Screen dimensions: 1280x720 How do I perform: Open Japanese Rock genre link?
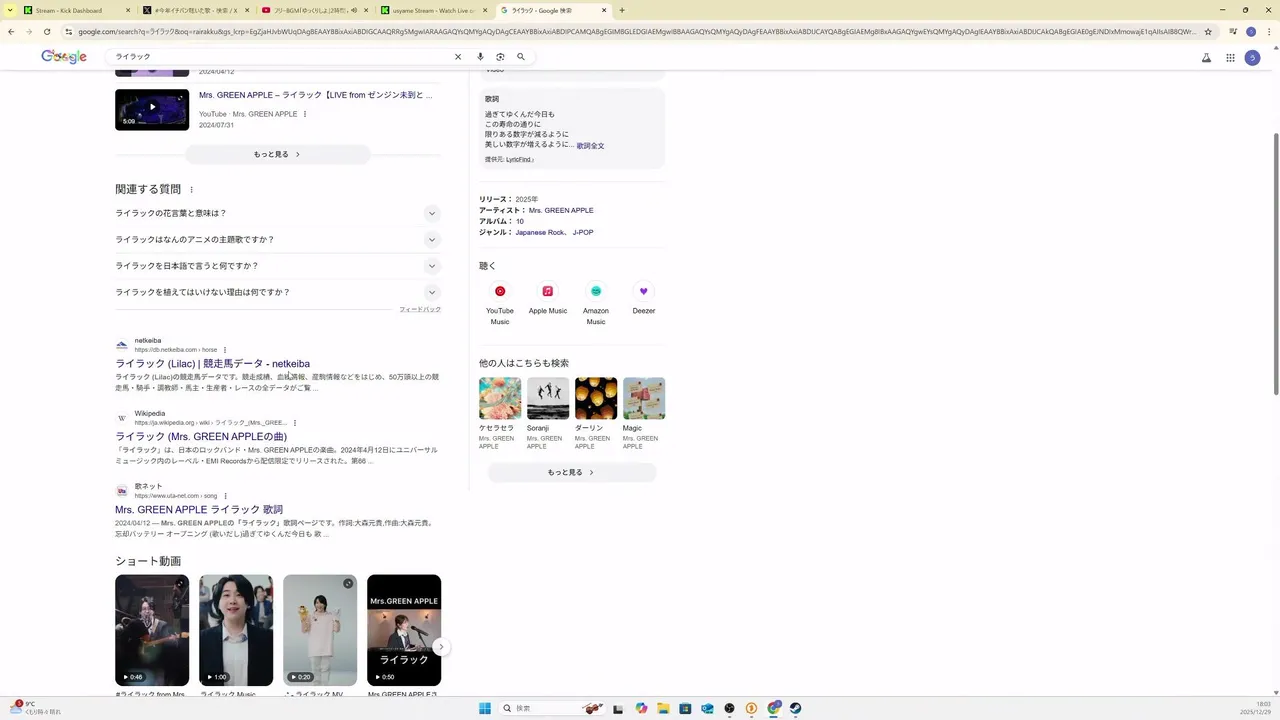point(540,233)
